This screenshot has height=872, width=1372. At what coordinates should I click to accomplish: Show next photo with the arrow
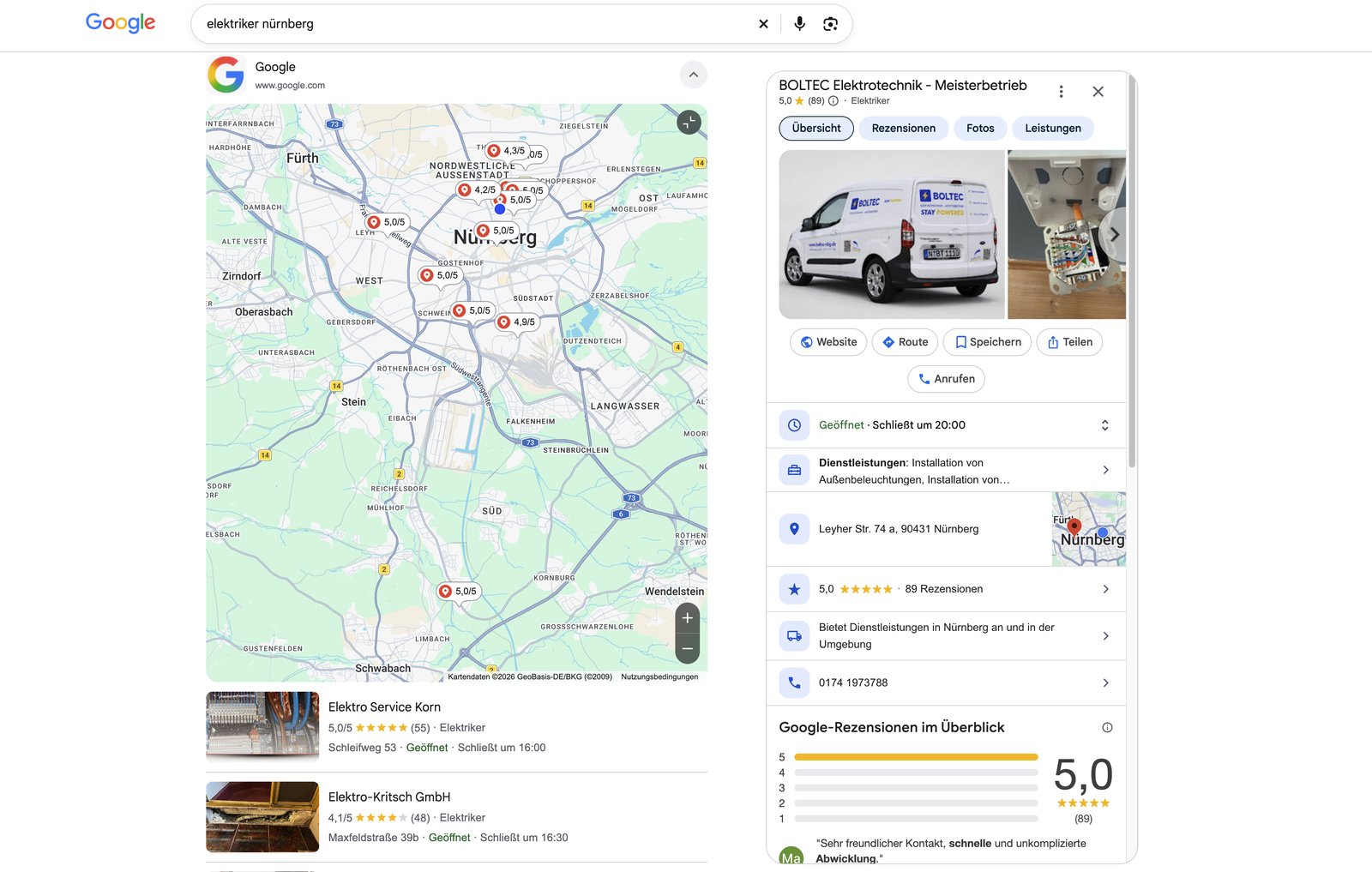[1113, 234]
